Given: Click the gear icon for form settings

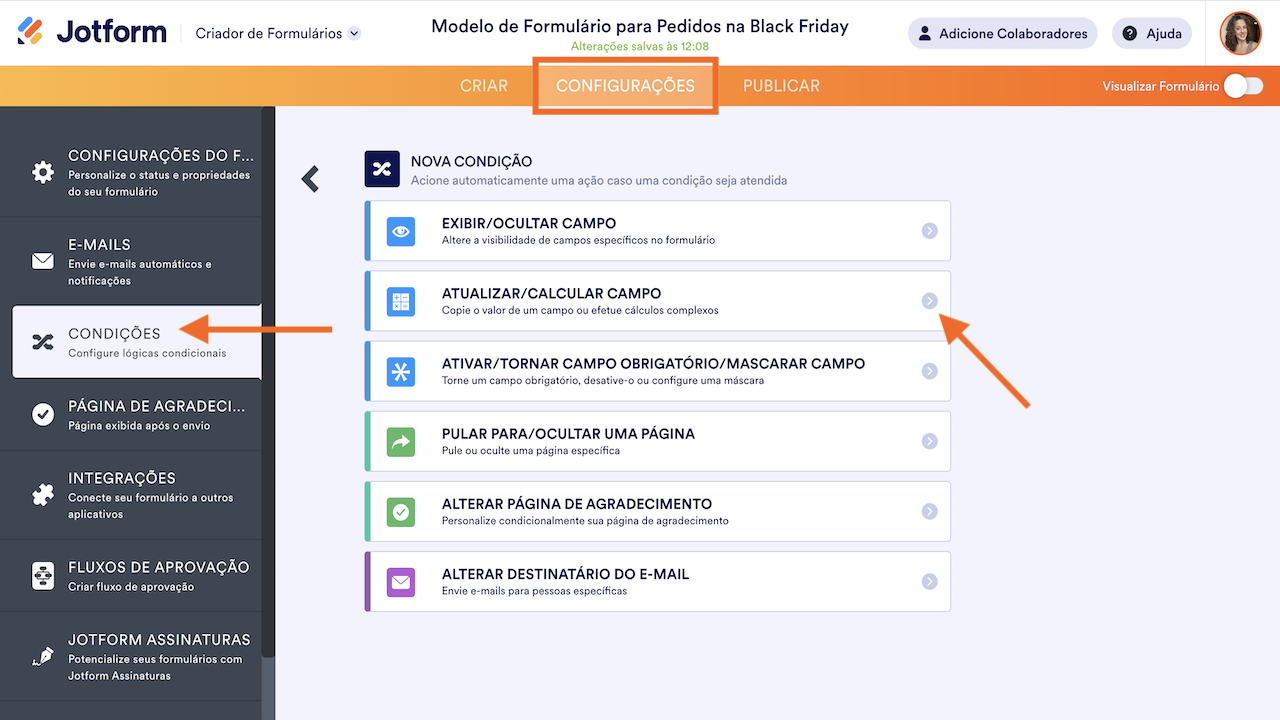Looking at the screenshot, I should 43,172.
